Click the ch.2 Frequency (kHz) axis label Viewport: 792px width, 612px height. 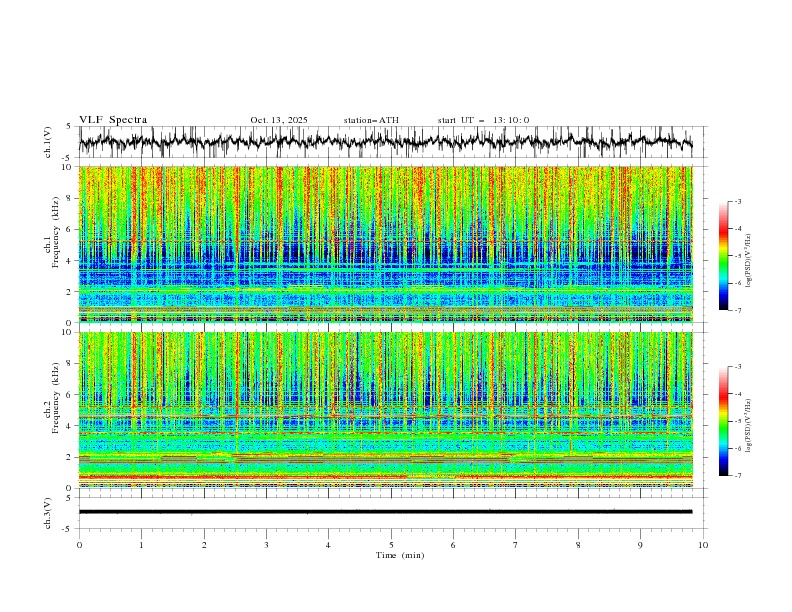pos(52,398)
